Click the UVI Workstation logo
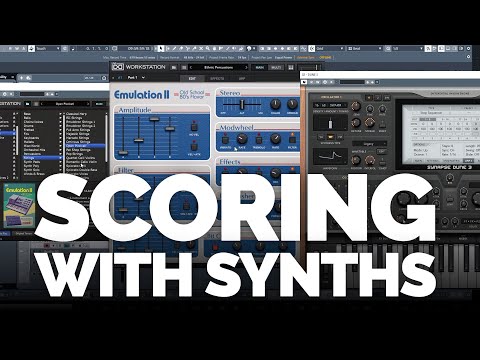480x360 pixels. (117, 67)
